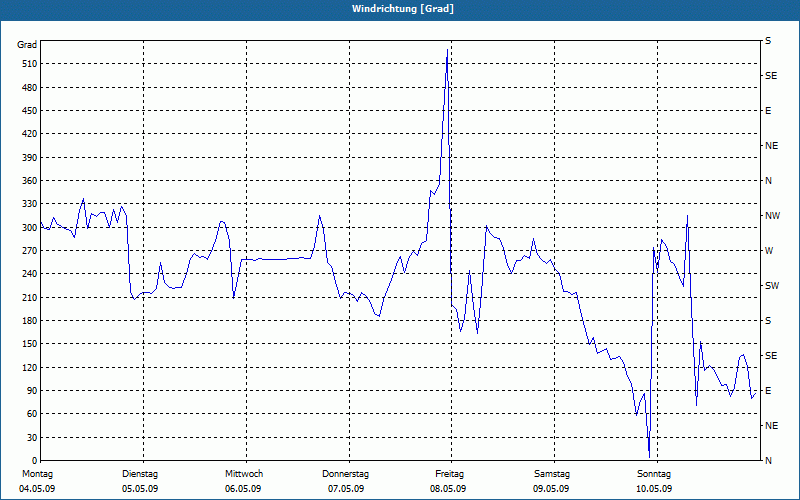The image size is (800, 500).
Task: Select the date 05.05.09
Action: 140,489
